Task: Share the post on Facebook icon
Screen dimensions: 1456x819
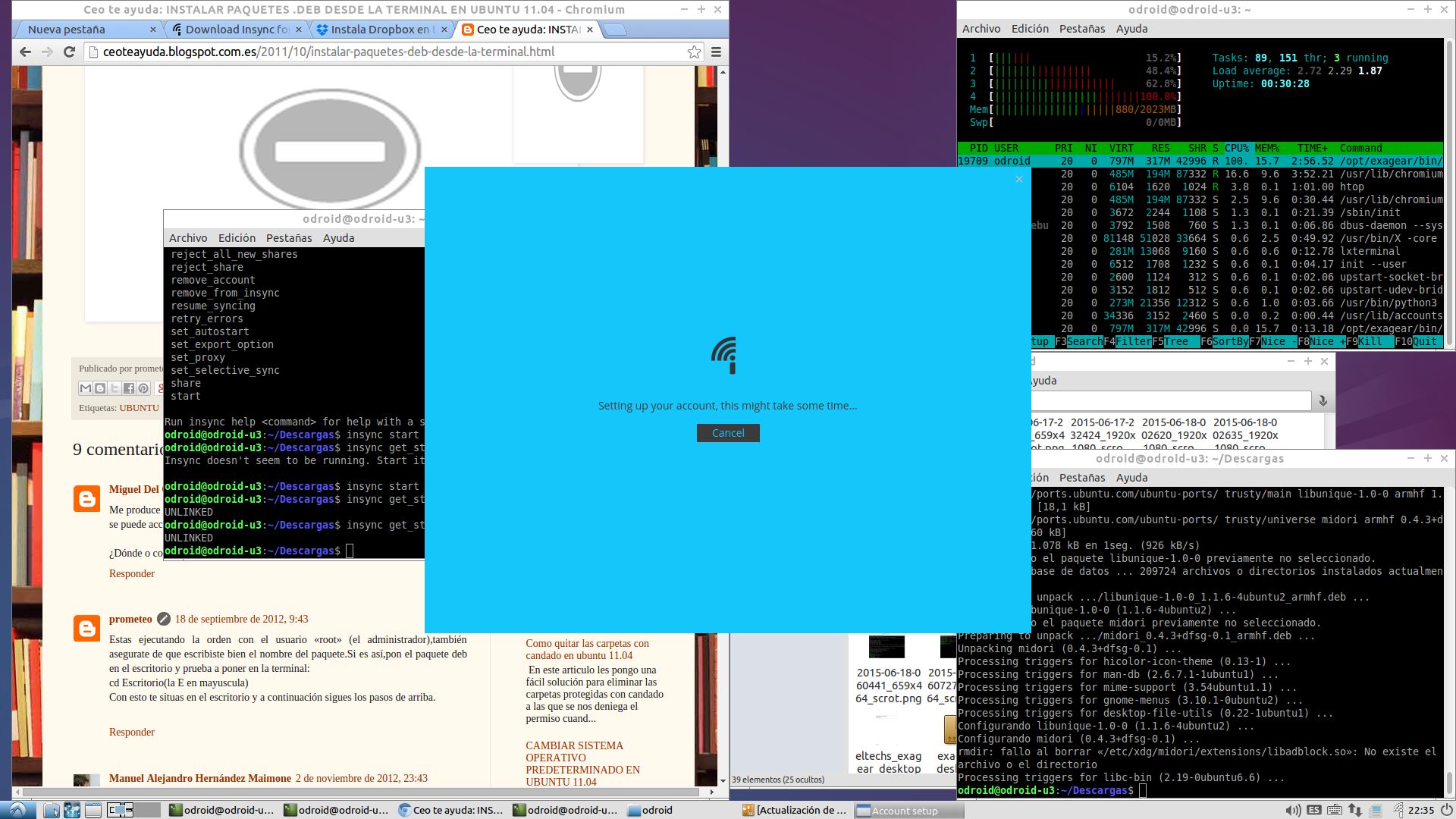Action: pyautogui.click(x=129, y=388)
